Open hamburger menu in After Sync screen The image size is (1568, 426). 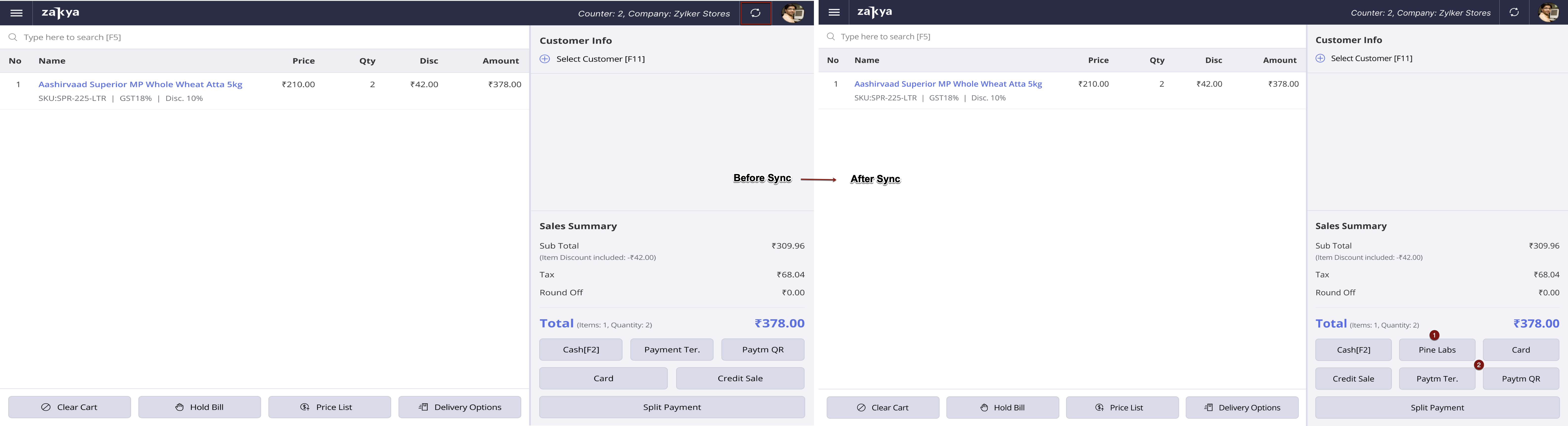click(834, 12)
